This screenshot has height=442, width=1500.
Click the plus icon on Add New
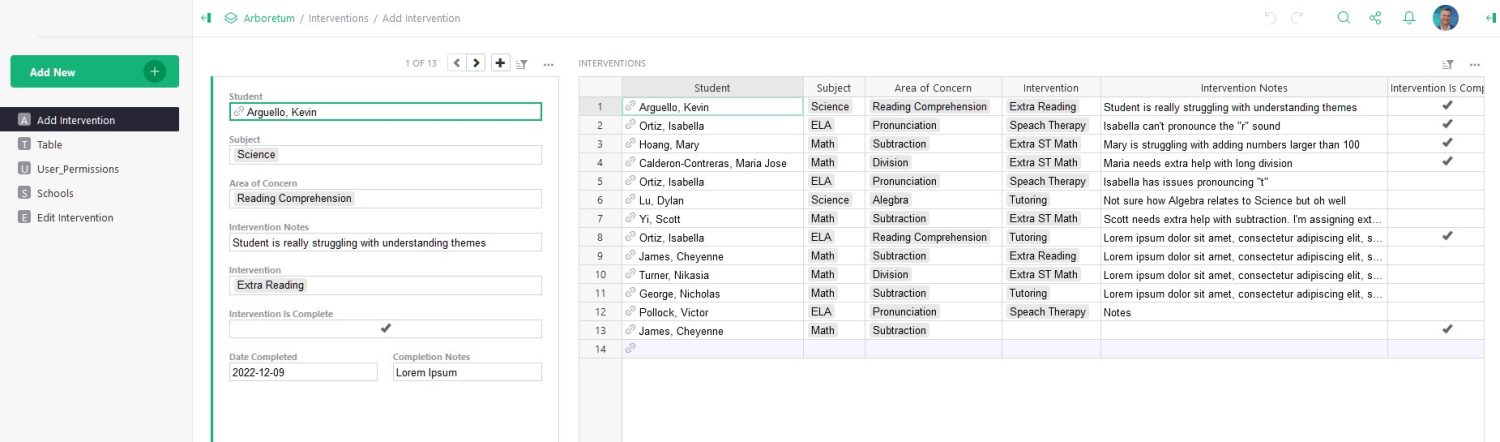154,72
